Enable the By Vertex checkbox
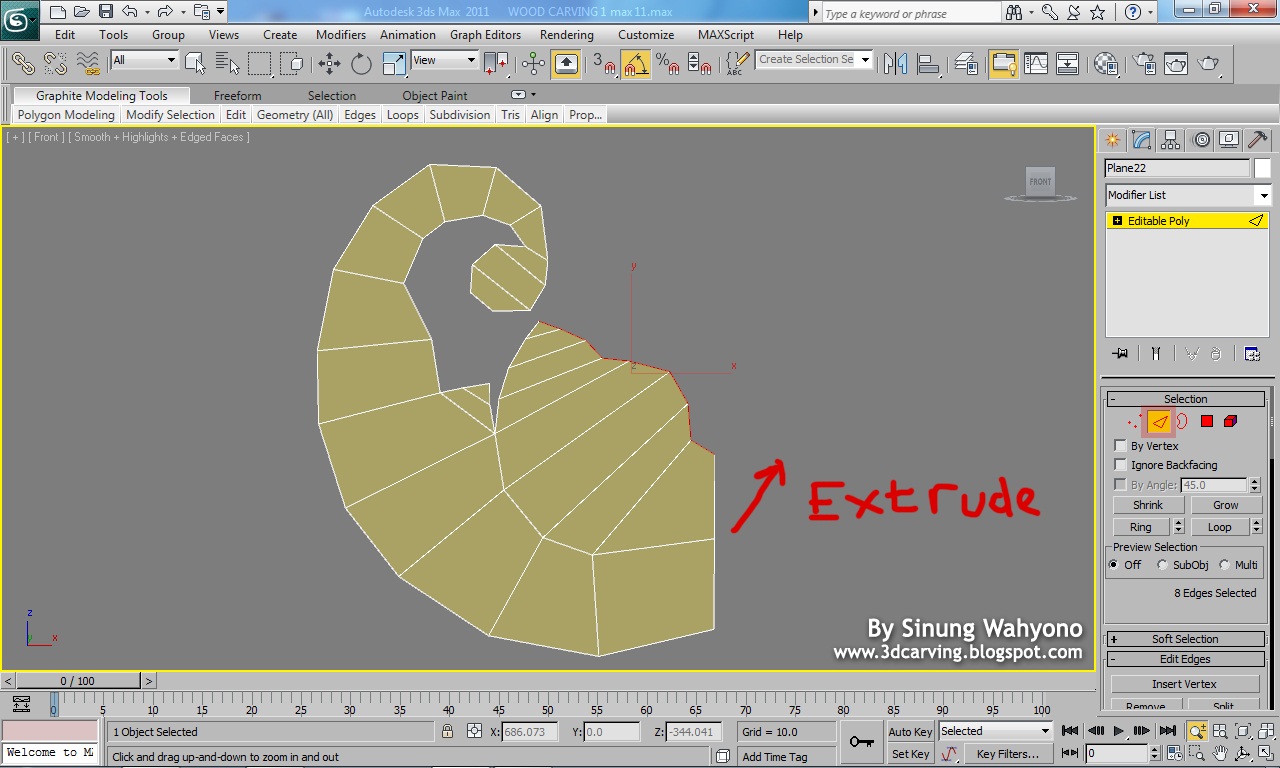The width and height of the screenshot is (1280, 768). [x=1120, y=446]
